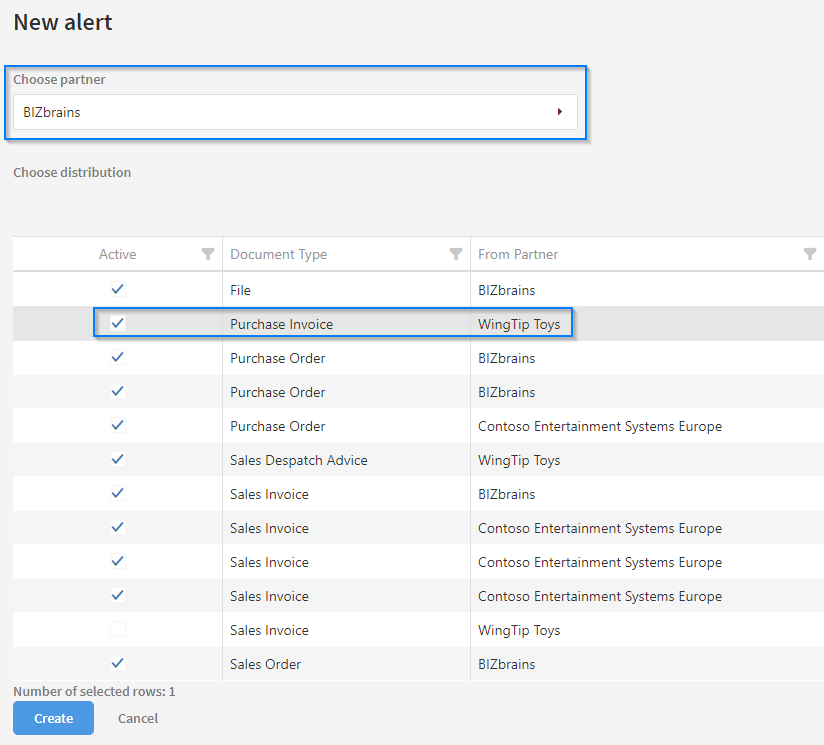This screenshot has width=824, height=745.
Task: Cancel the new alert
Action: point(138,718)
